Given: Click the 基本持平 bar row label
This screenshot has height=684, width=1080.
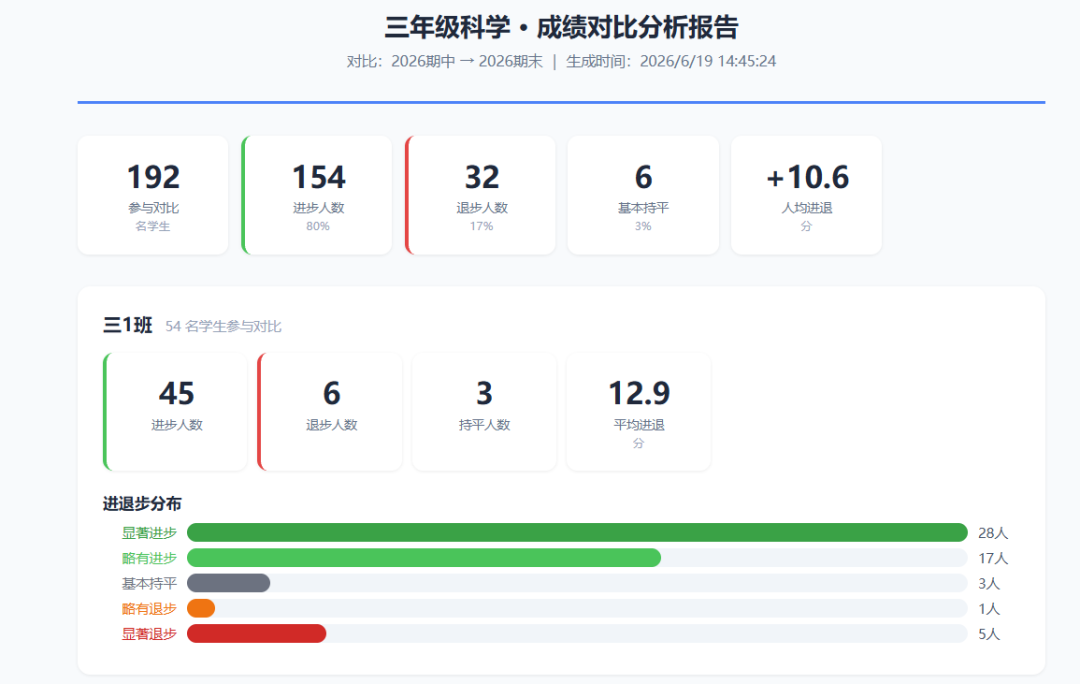Looking at the screenshot, I should point(149,583).
